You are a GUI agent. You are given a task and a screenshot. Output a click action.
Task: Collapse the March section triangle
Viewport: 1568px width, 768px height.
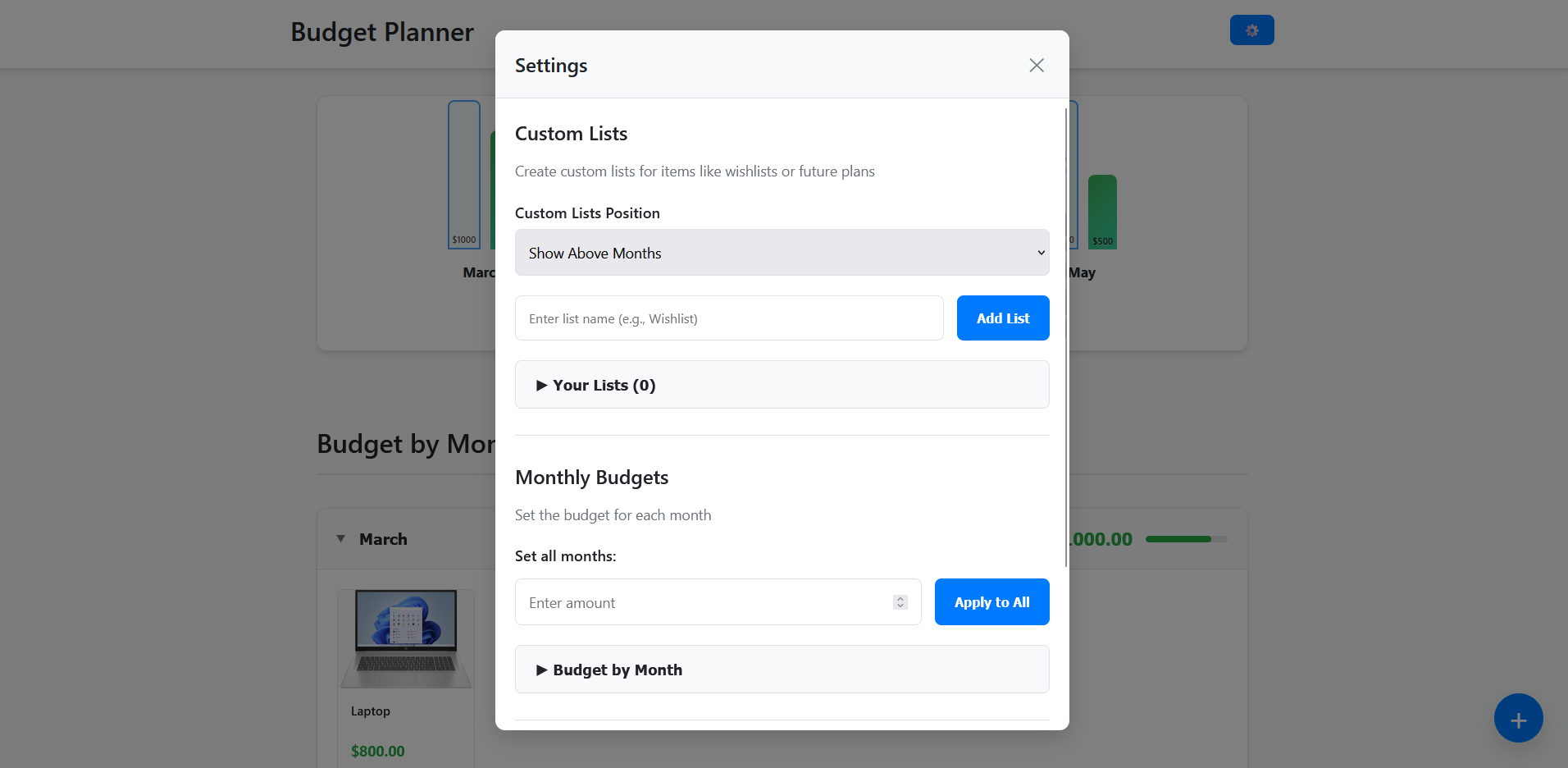pos(340,539)
